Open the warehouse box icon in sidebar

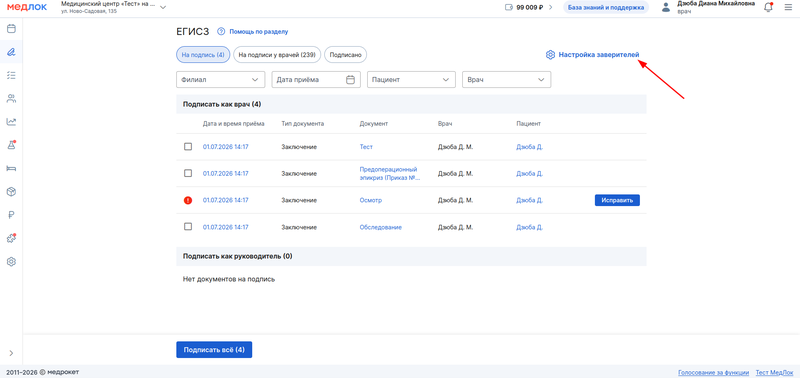coord(11,192)
